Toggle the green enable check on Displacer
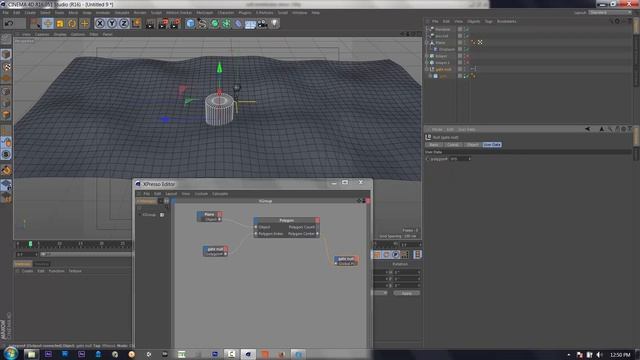 [467, 49]
